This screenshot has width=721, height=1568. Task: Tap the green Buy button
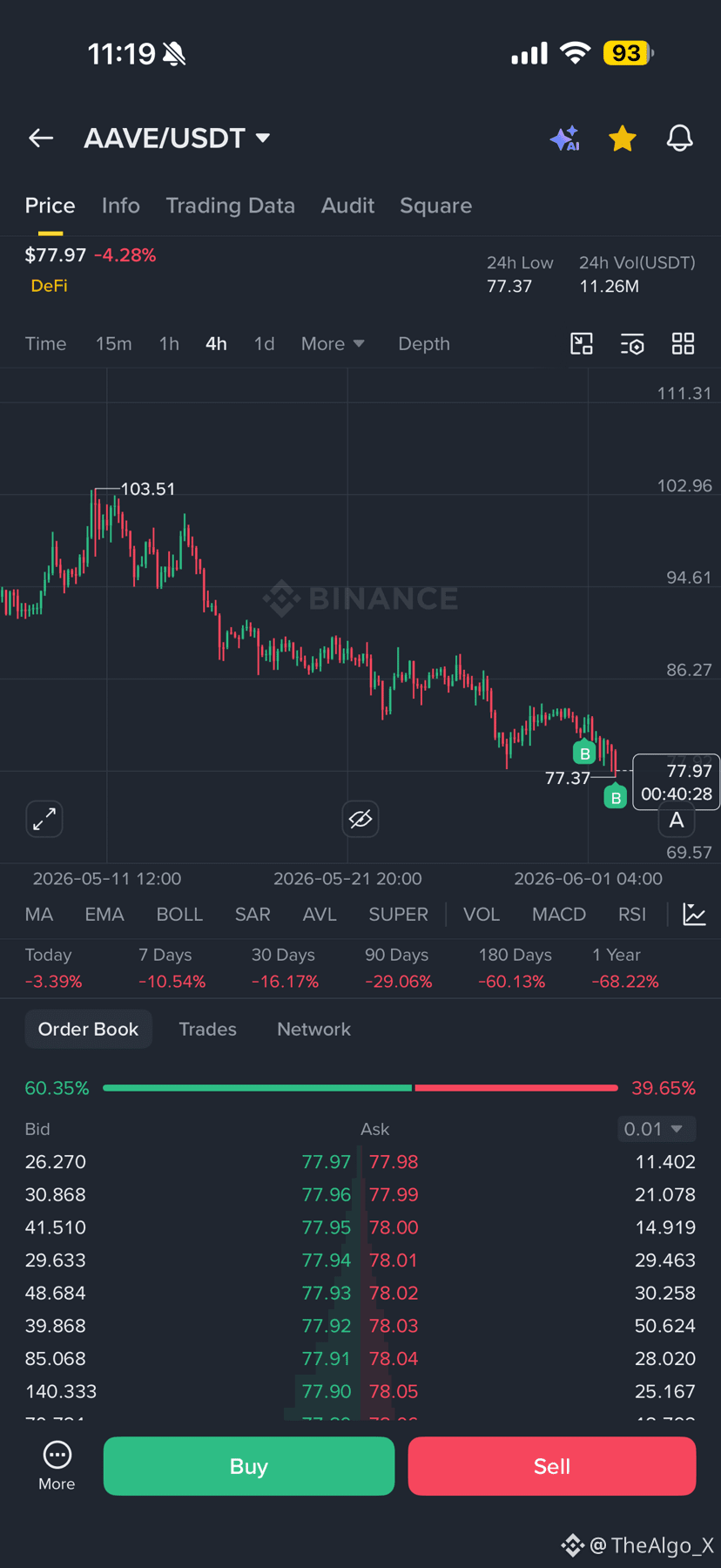[x=249, y=1466]
